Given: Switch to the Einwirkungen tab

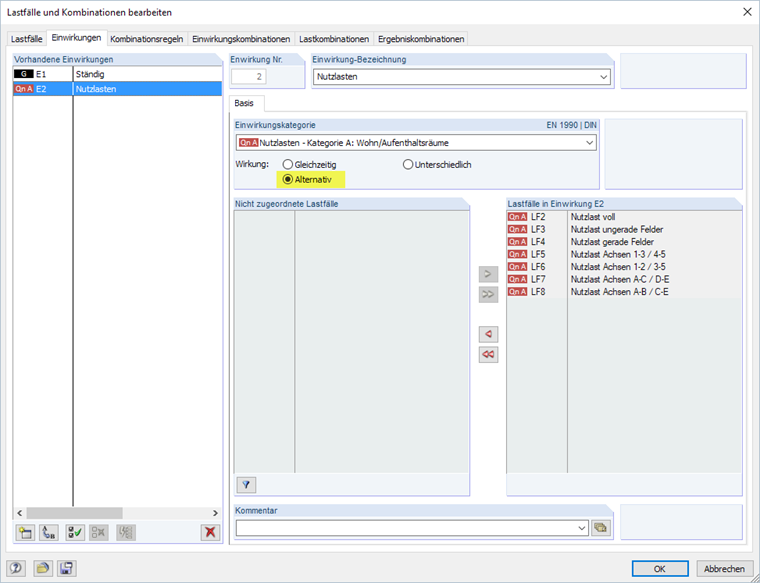Looking at the screenshot, I should tap(77, 38).
